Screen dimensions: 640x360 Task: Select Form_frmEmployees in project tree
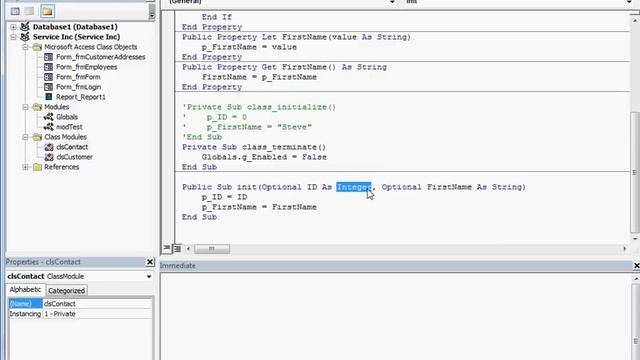pos(87,67)
